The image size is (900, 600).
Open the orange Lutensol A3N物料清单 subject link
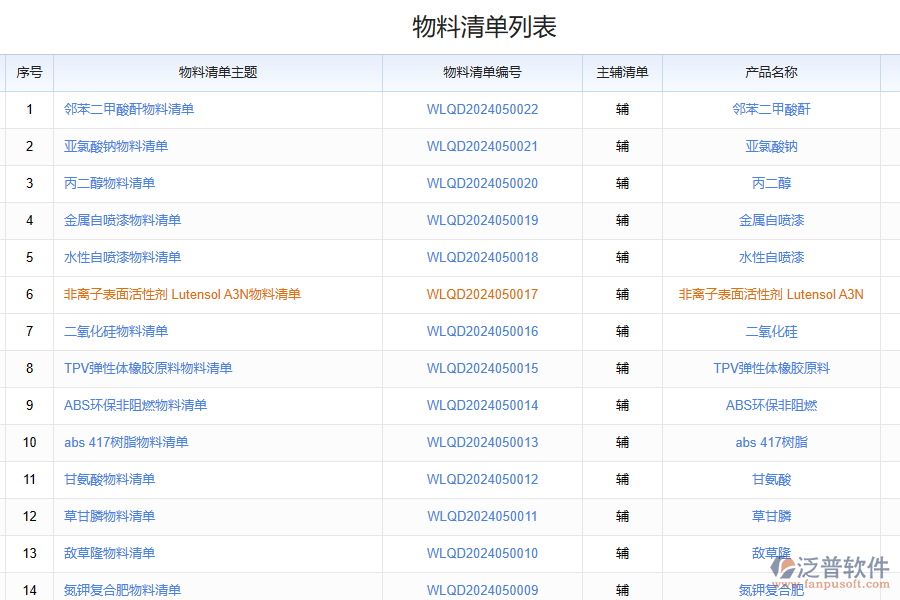point(182,294)
